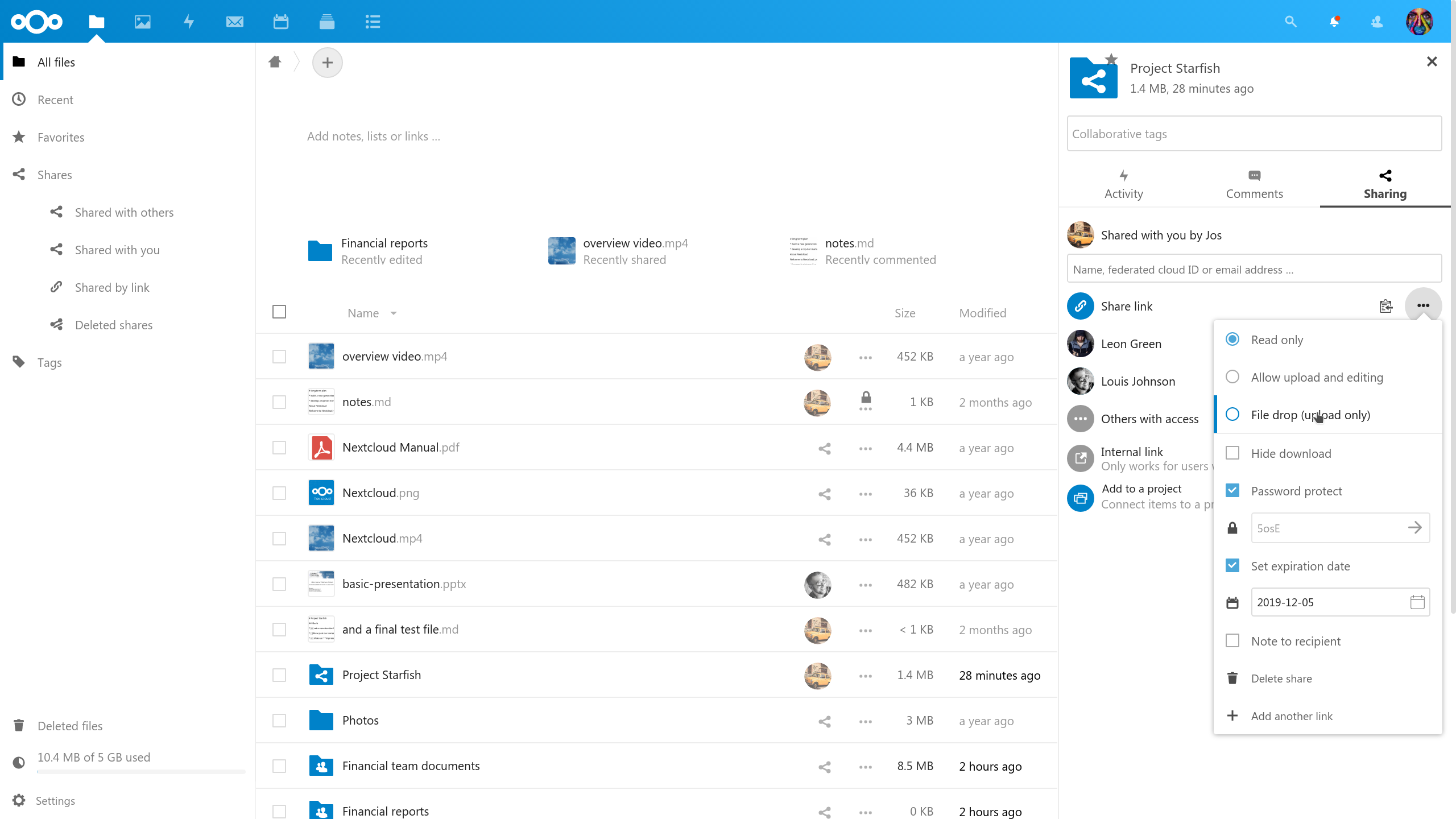
Task: Enable Set expiration date checkbox
Action: pos(1233,566)
